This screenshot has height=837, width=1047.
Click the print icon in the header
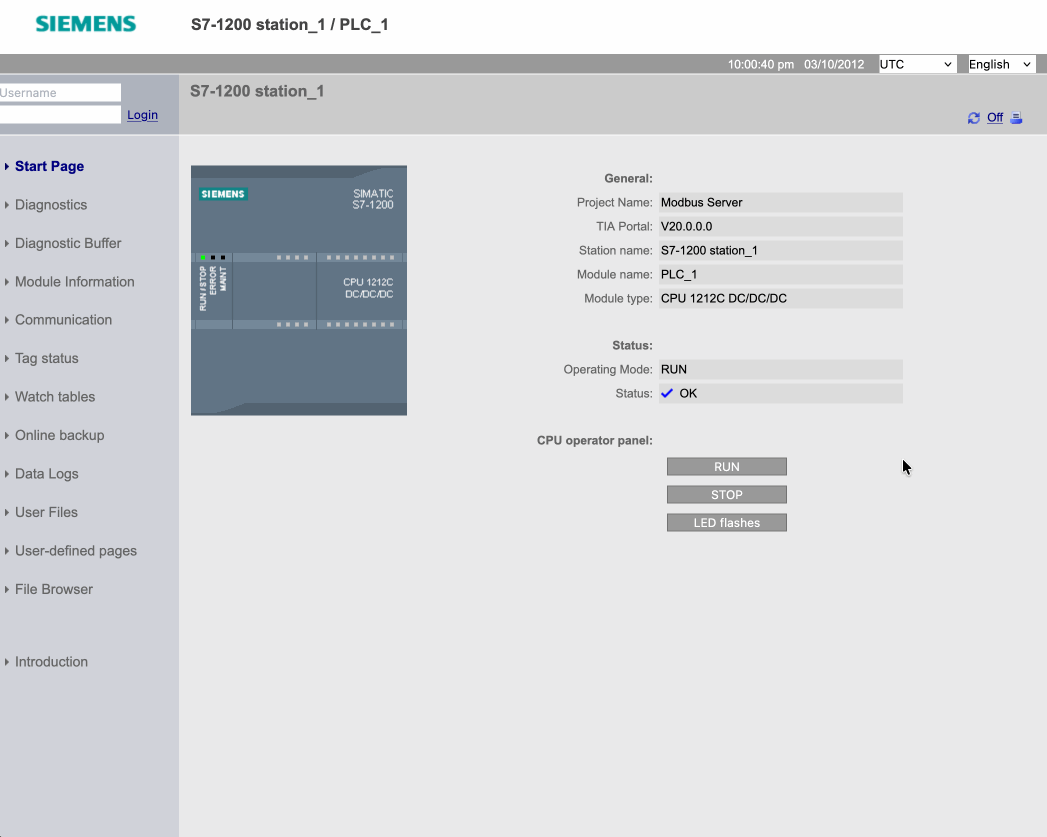coord(1016,118)
